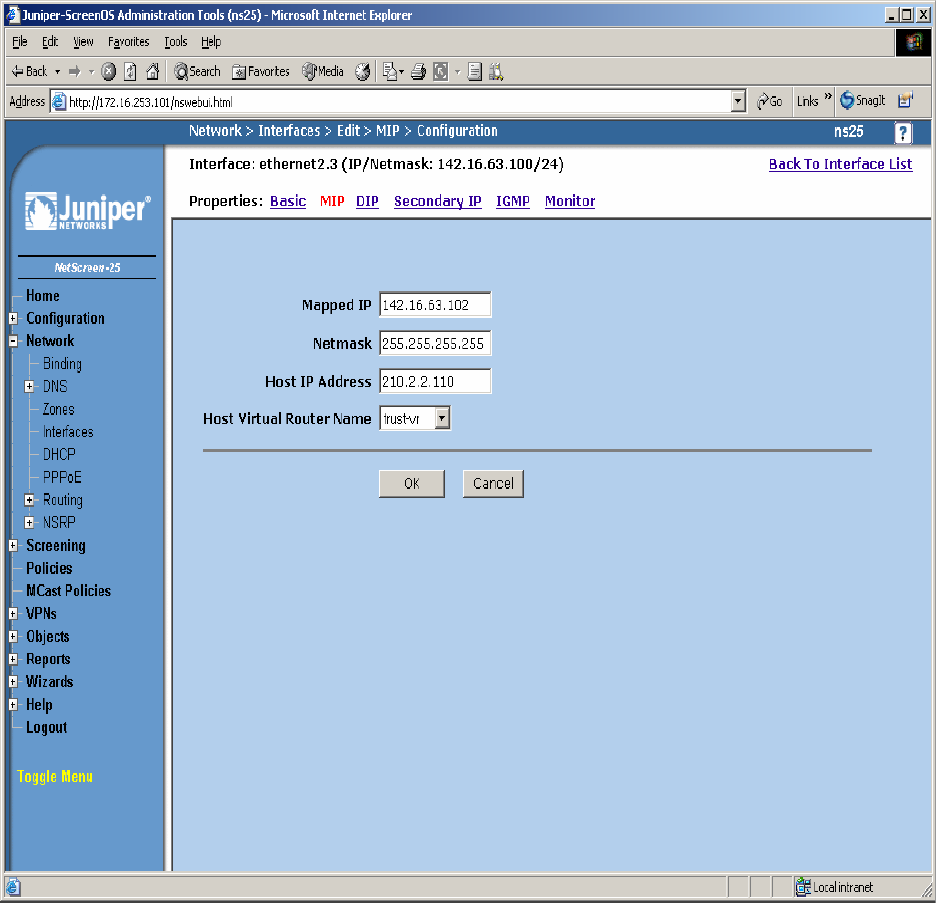Image resolution: width=936 pixels, height=903 pixels.
Task: Open the Media toolbar button
Action: [x=323, y=72]
